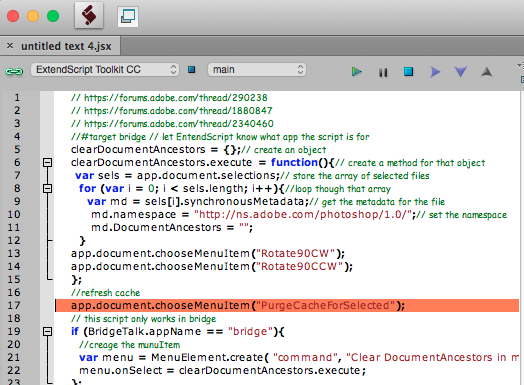Click the synchronousMetadata line

(x=266, y=202)
